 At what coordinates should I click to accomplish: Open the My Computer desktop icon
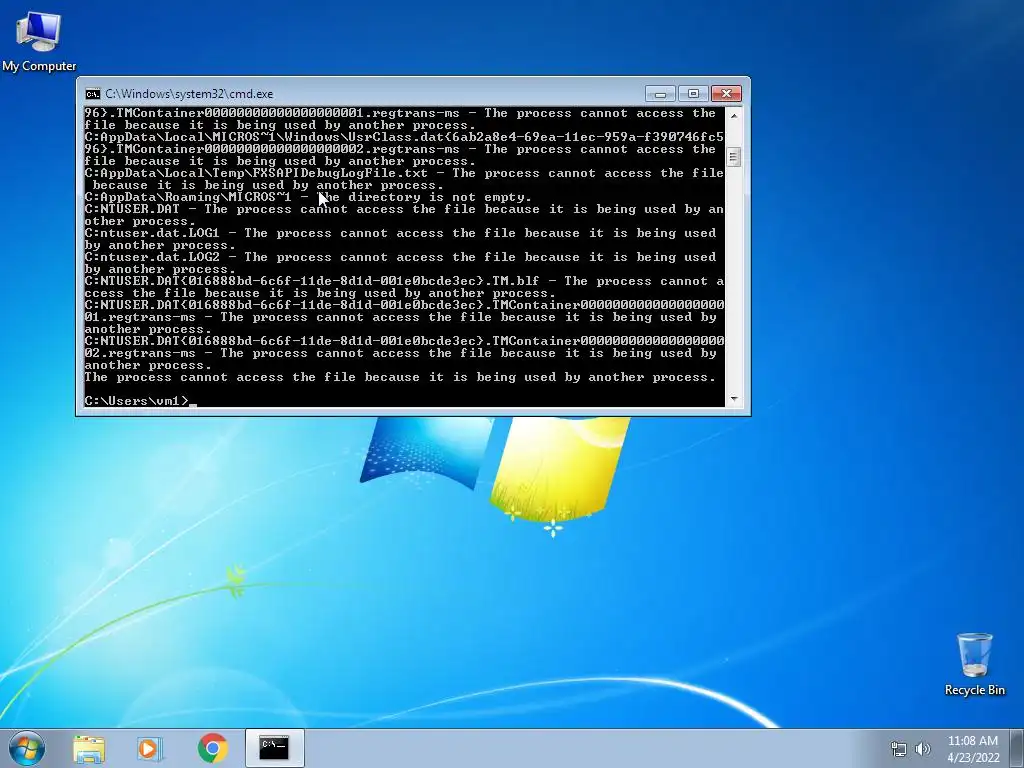click(x=39, y=42)
